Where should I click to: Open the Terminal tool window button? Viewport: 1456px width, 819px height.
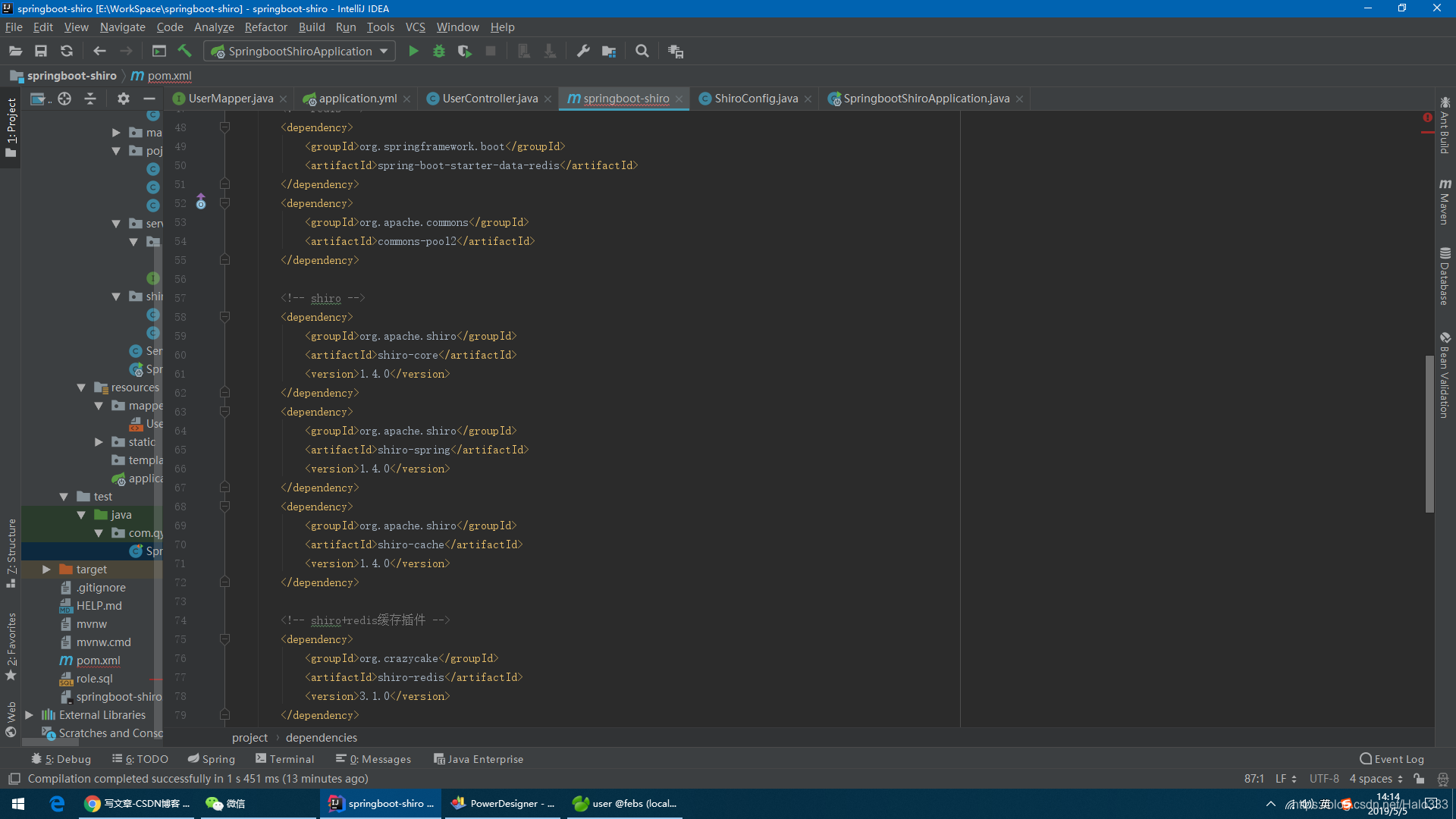click(285, 759)
